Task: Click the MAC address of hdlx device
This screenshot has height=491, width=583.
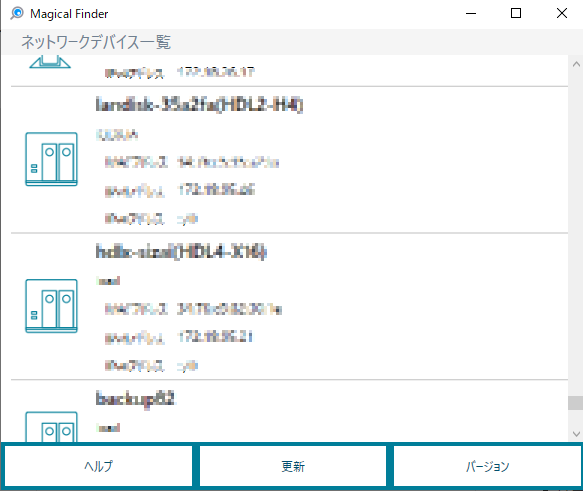Action: click(x=229, y=309)
